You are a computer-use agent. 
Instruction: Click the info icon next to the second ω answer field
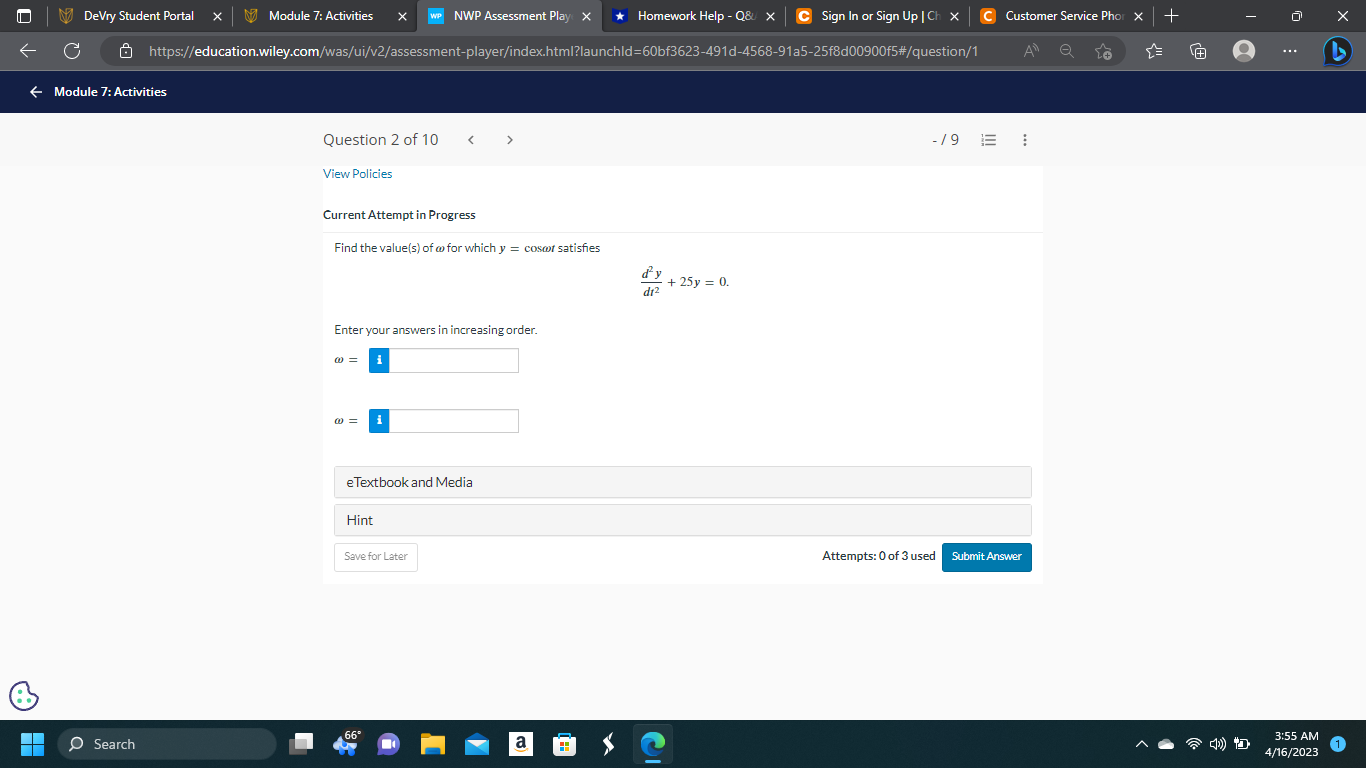click(378, 420)
